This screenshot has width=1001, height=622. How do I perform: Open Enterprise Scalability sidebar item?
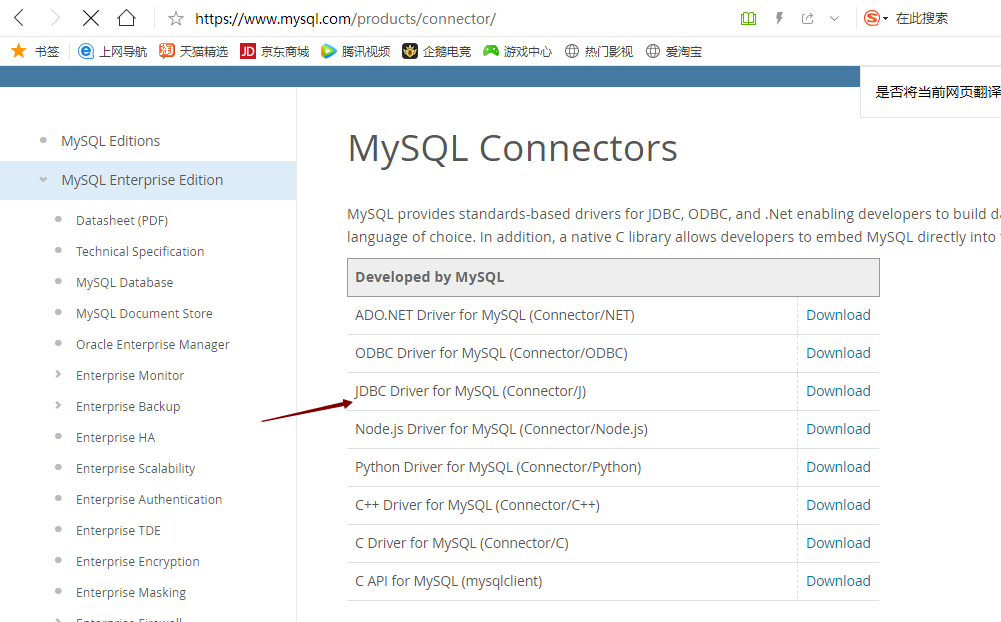coord(135,469)
